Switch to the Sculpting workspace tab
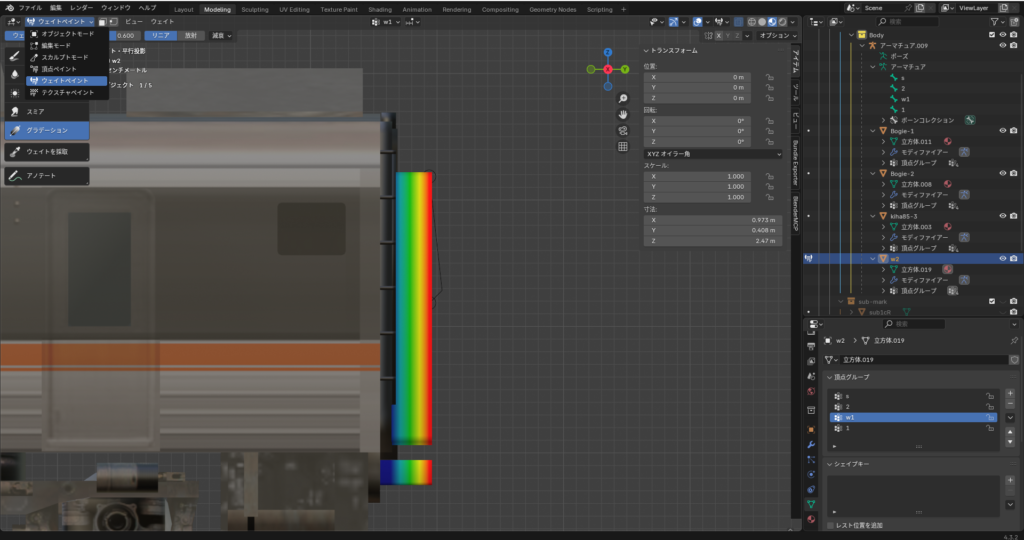Screen dimensions: 1024x540 point(255,9)
